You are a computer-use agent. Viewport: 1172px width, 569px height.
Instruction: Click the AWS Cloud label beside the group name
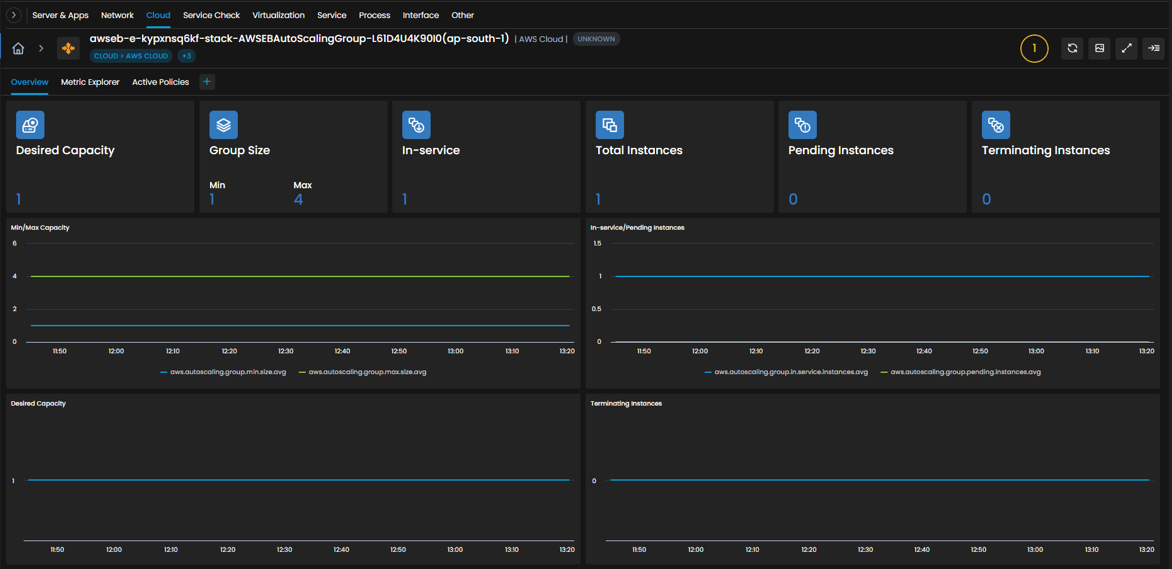tap(542, 39)
